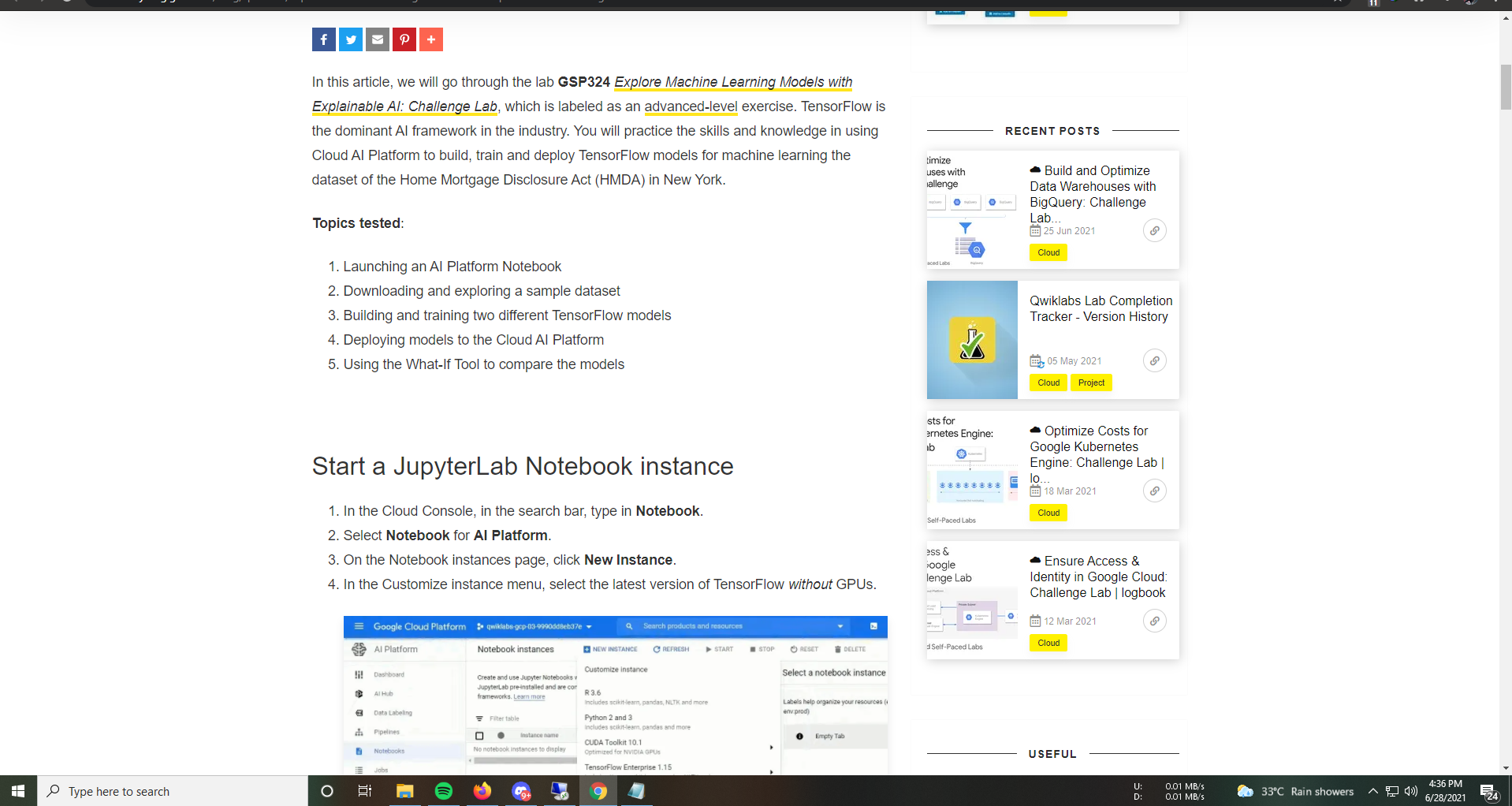Image resolution: width=1512 pixels, height=806 pixels.
Task: Click the USEFUL heading
Action: (1052, 754)
